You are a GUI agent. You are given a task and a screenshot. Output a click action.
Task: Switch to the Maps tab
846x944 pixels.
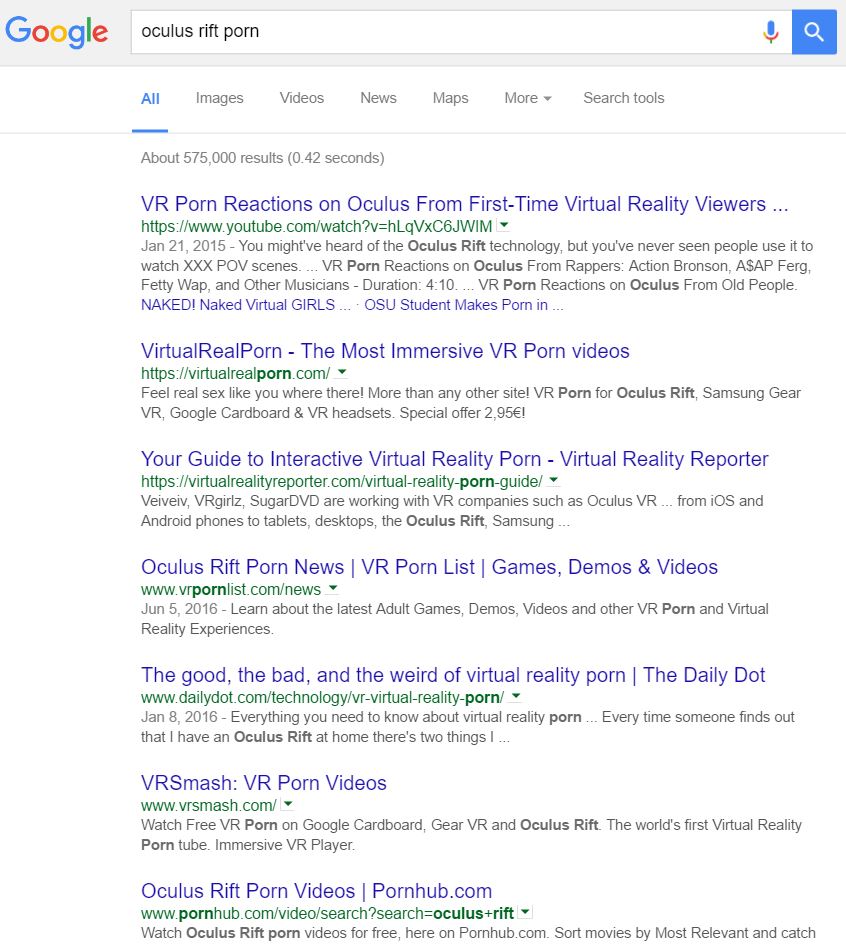(450, 98)
